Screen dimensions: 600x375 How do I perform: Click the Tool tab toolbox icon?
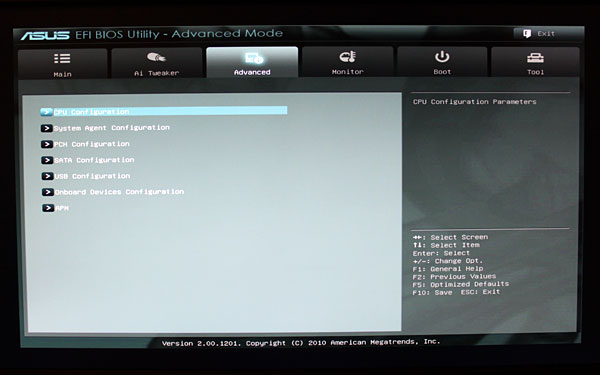pos(535,57)
